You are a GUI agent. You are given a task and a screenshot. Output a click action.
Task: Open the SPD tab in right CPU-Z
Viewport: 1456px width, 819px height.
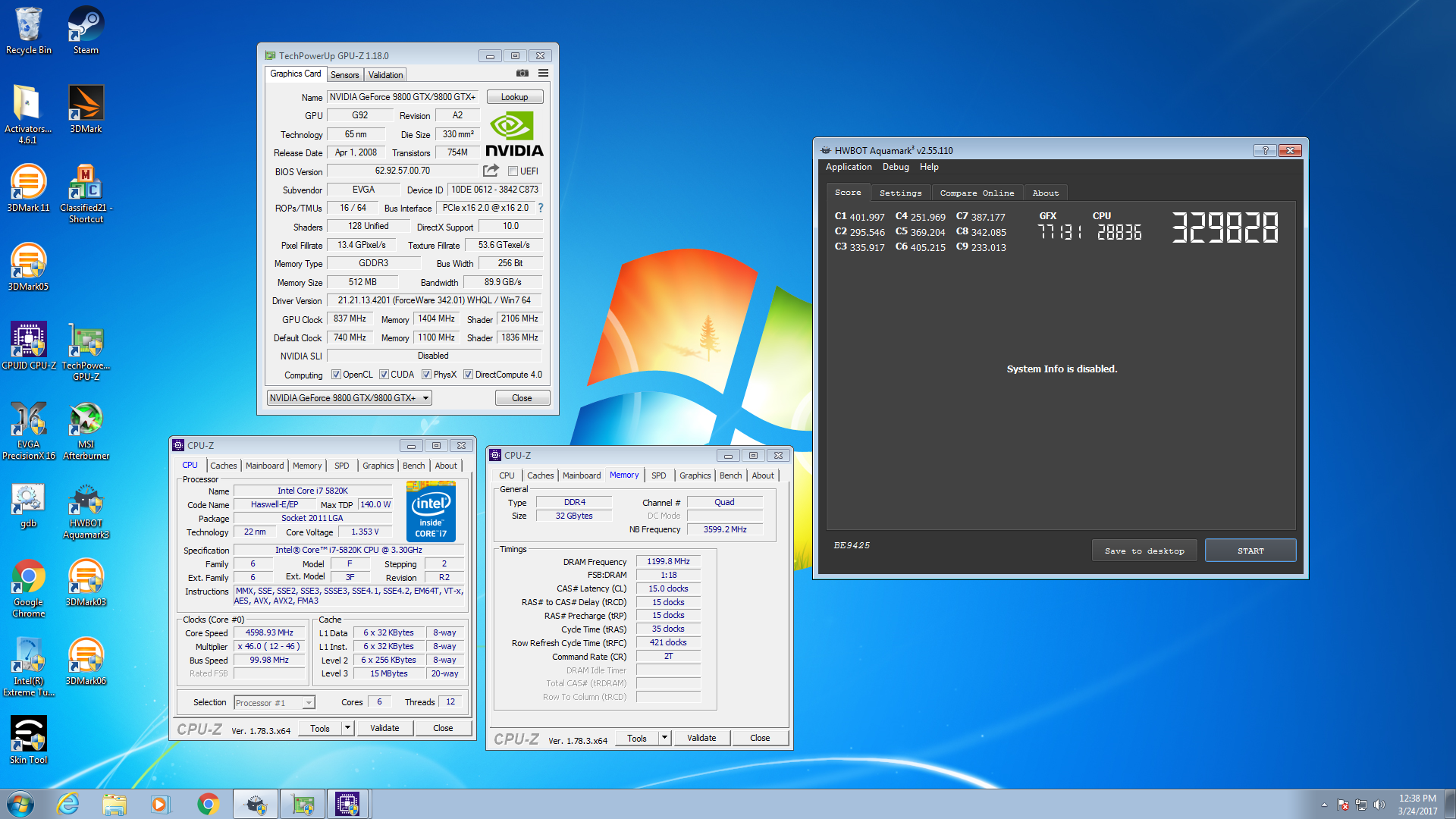pyautogui.click(x=658, y=475)
